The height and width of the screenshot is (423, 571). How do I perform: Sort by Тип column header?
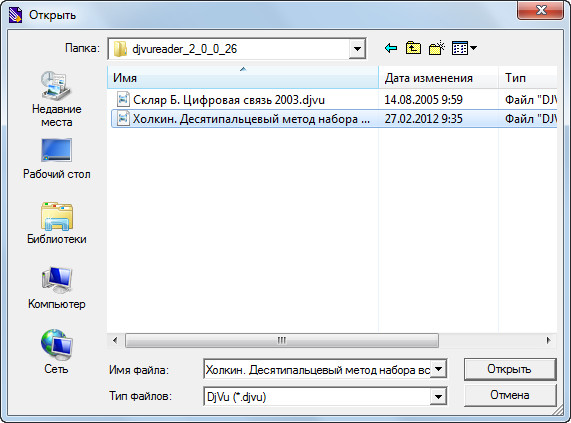pos(528,78)
